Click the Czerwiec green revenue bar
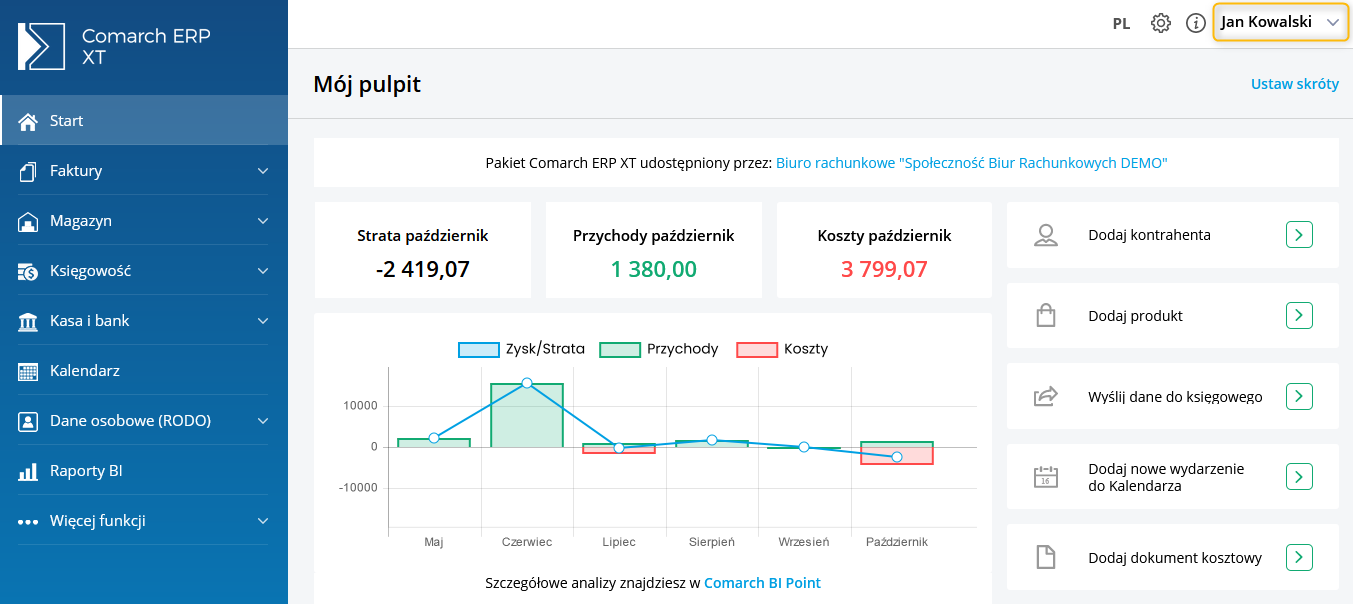1353x604 pixels. (x=527, y=415)
